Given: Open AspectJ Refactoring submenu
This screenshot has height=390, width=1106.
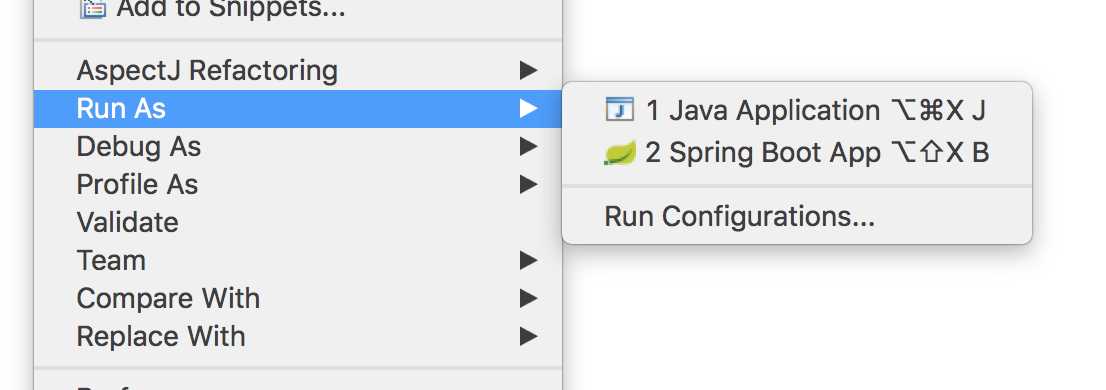Looking at the screenshot, I should point(298,71).
